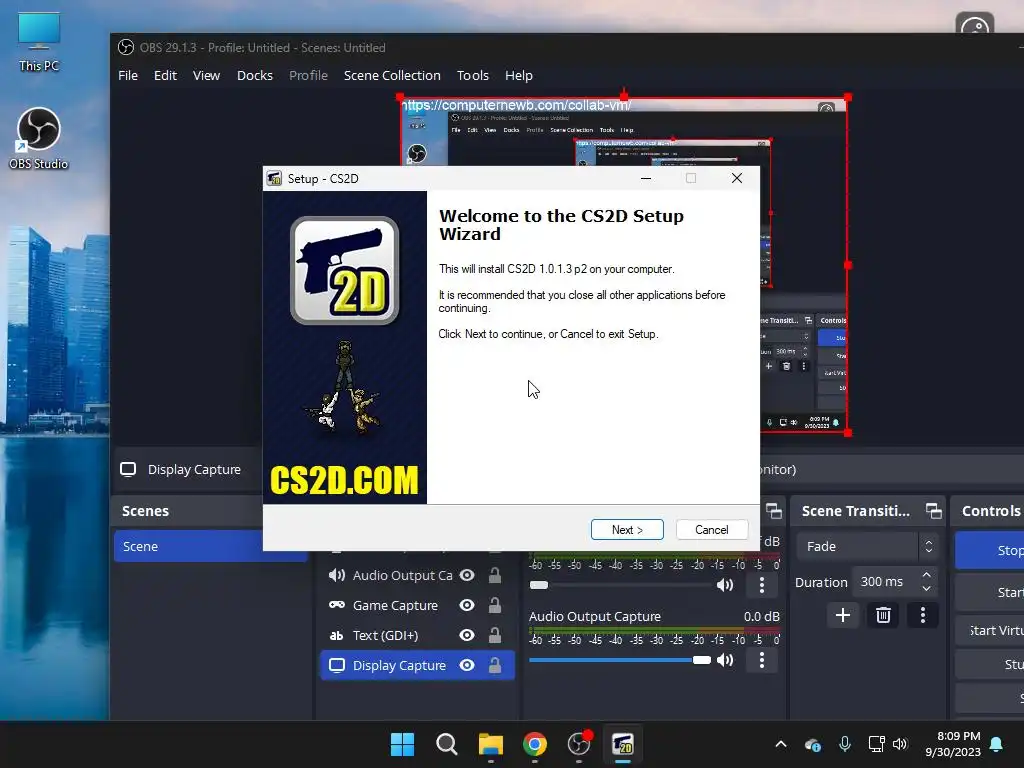Select Game Capture source row
1024x768 pixels.
pos(417,605)
